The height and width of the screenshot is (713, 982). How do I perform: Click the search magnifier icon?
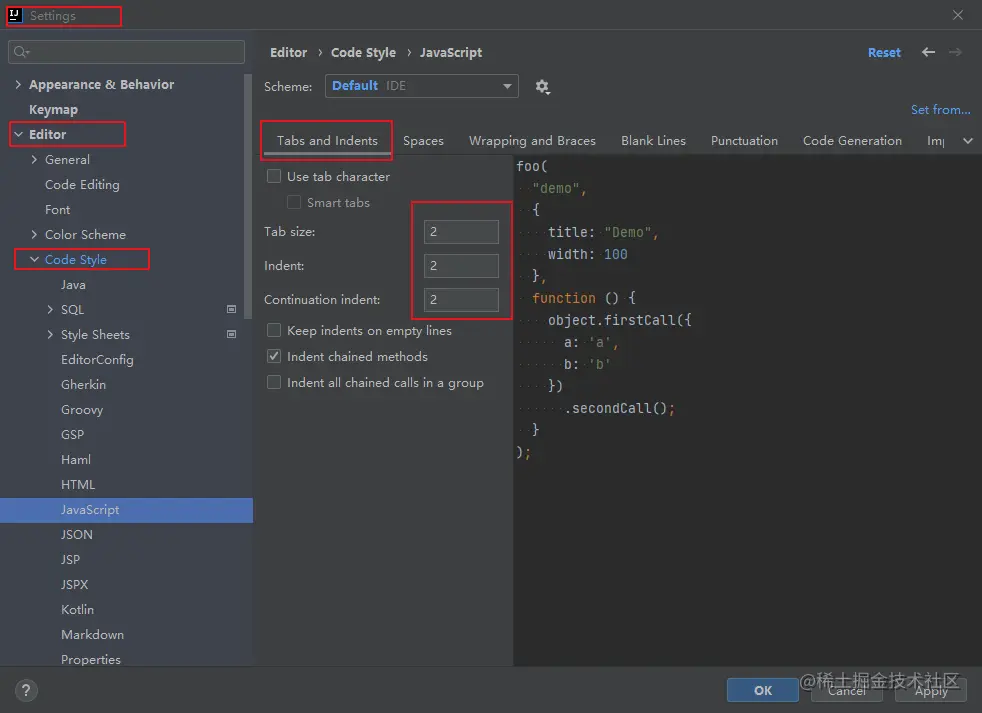[x=21, y=52]
